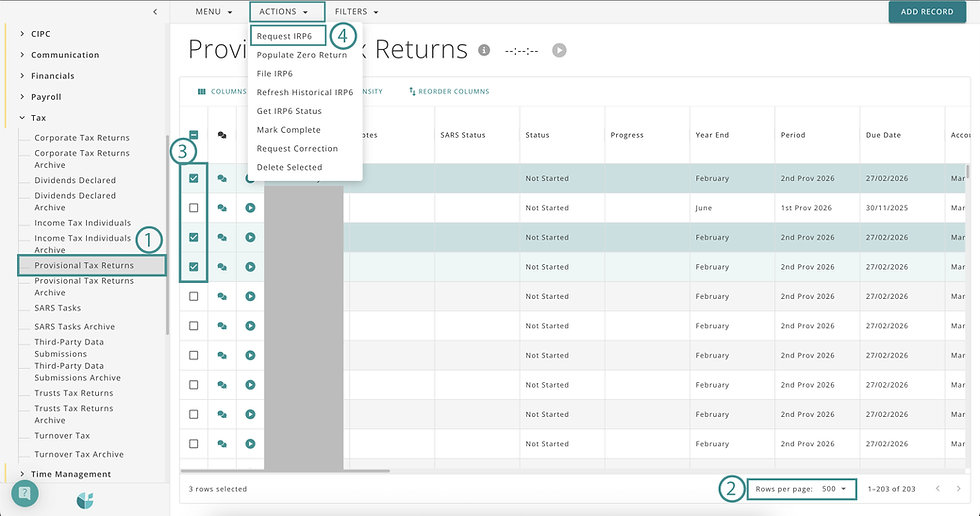Click the sidebar vertical scrollbar

point(168,234)
